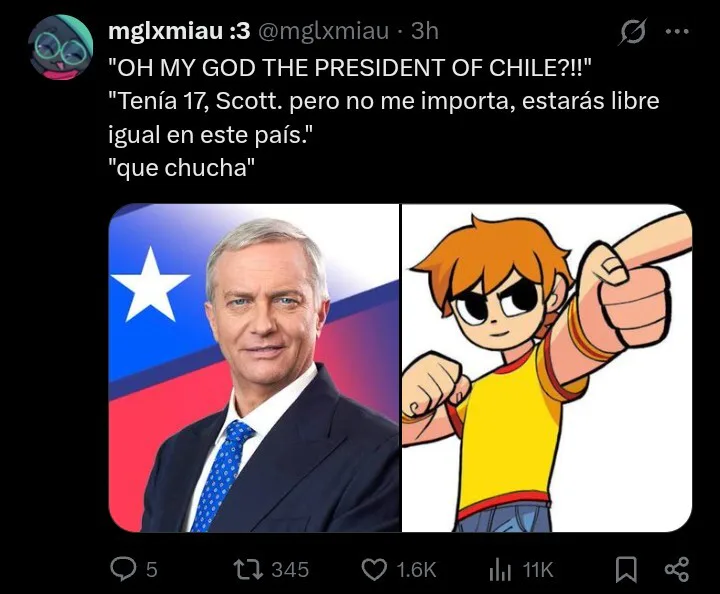
Task: Click the reply count showing 5
Action: click(x=152, y=570)
